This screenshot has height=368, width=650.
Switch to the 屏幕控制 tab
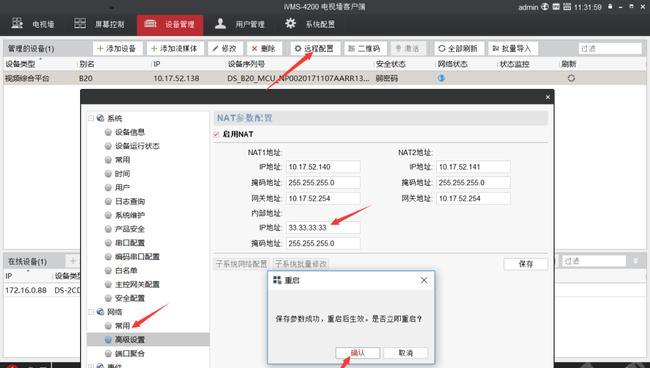point(99,24)
